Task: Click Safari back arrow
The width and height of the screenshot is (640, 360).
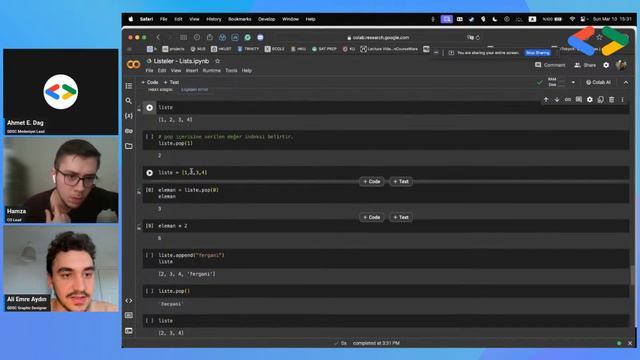Action: pos(158,37)
